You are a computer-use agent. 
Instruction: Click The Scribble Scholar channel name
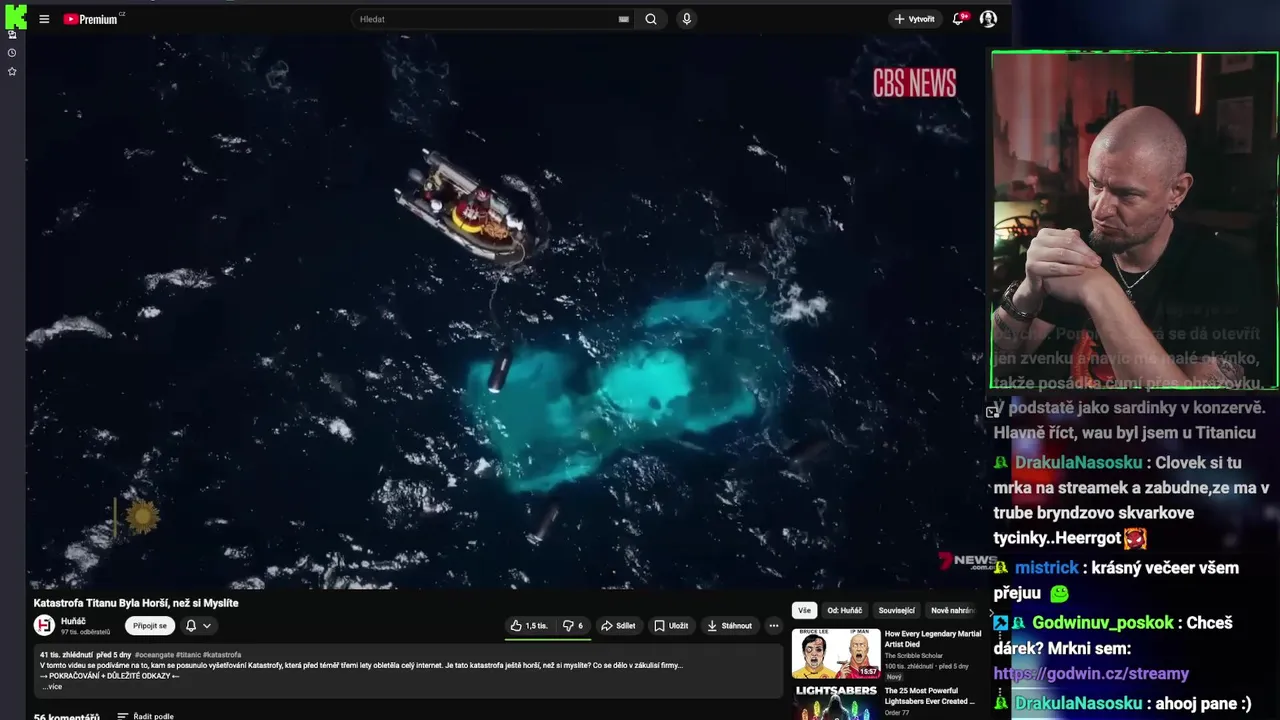912,656
